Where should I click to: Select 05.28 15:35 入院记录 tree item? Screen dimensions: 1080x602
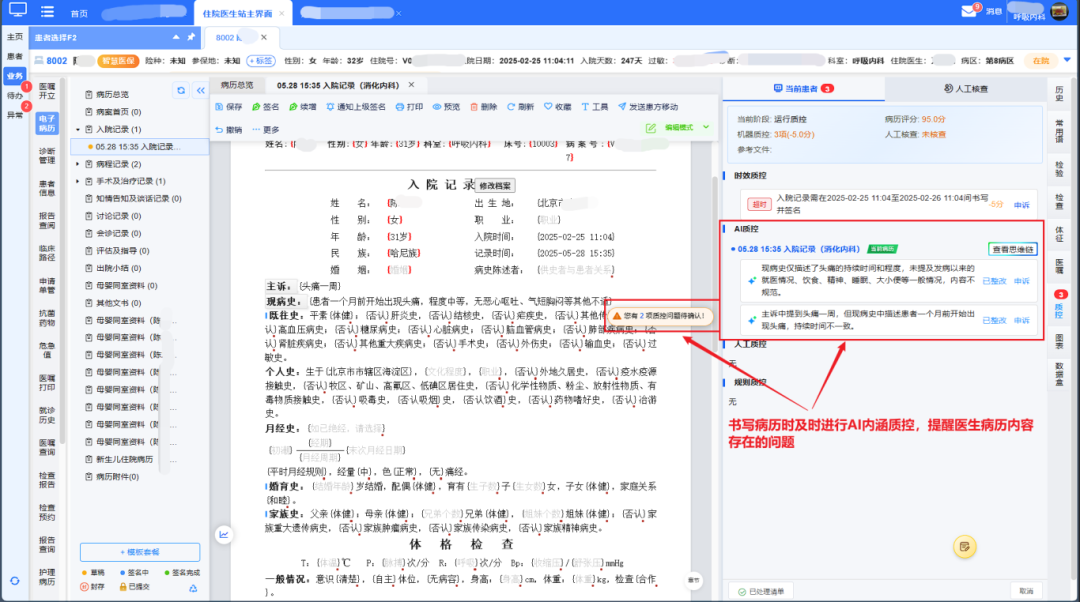(x=140, y=147)
